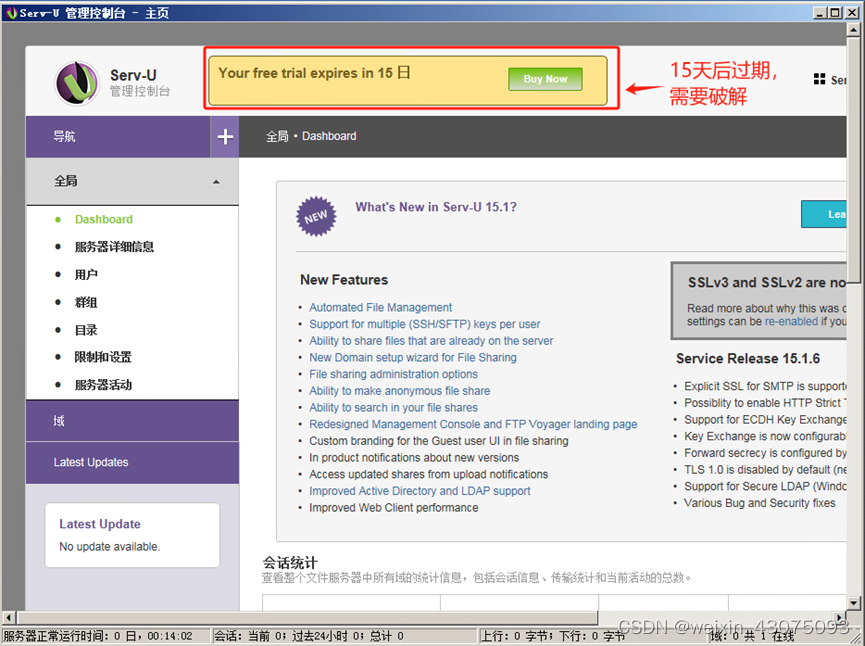The image size is (865, 646).
Task: Click the plus icon next to 导航
Action: coord(225,136)
